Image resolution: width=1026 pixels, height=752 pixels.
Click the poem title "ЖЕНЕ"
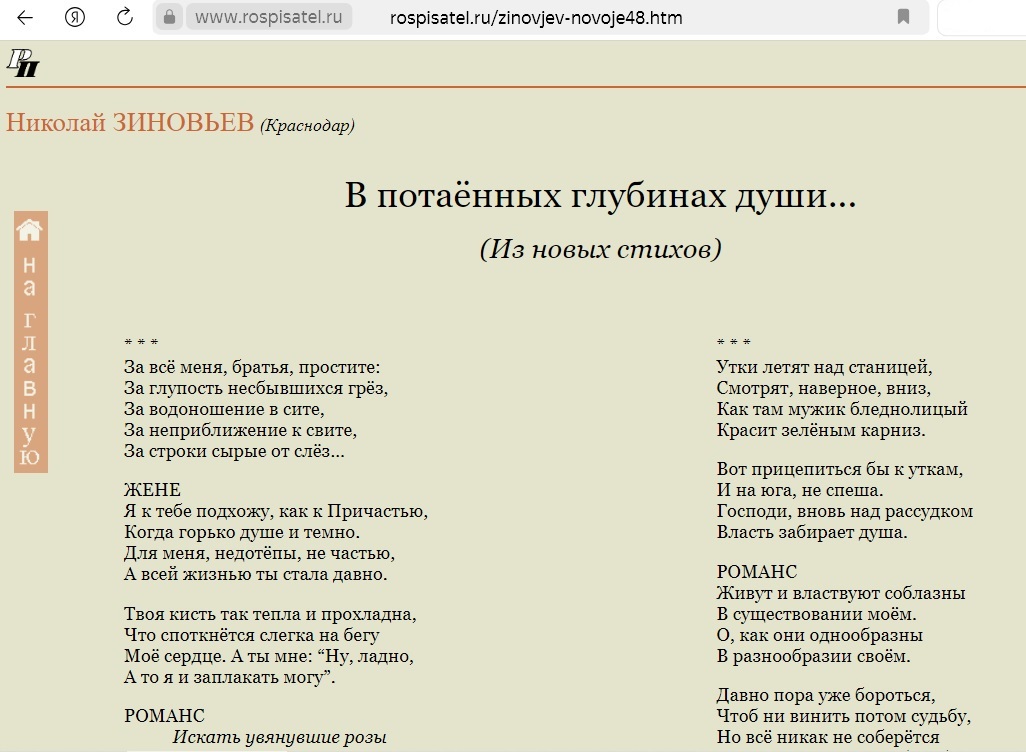(x=152, y=490)
